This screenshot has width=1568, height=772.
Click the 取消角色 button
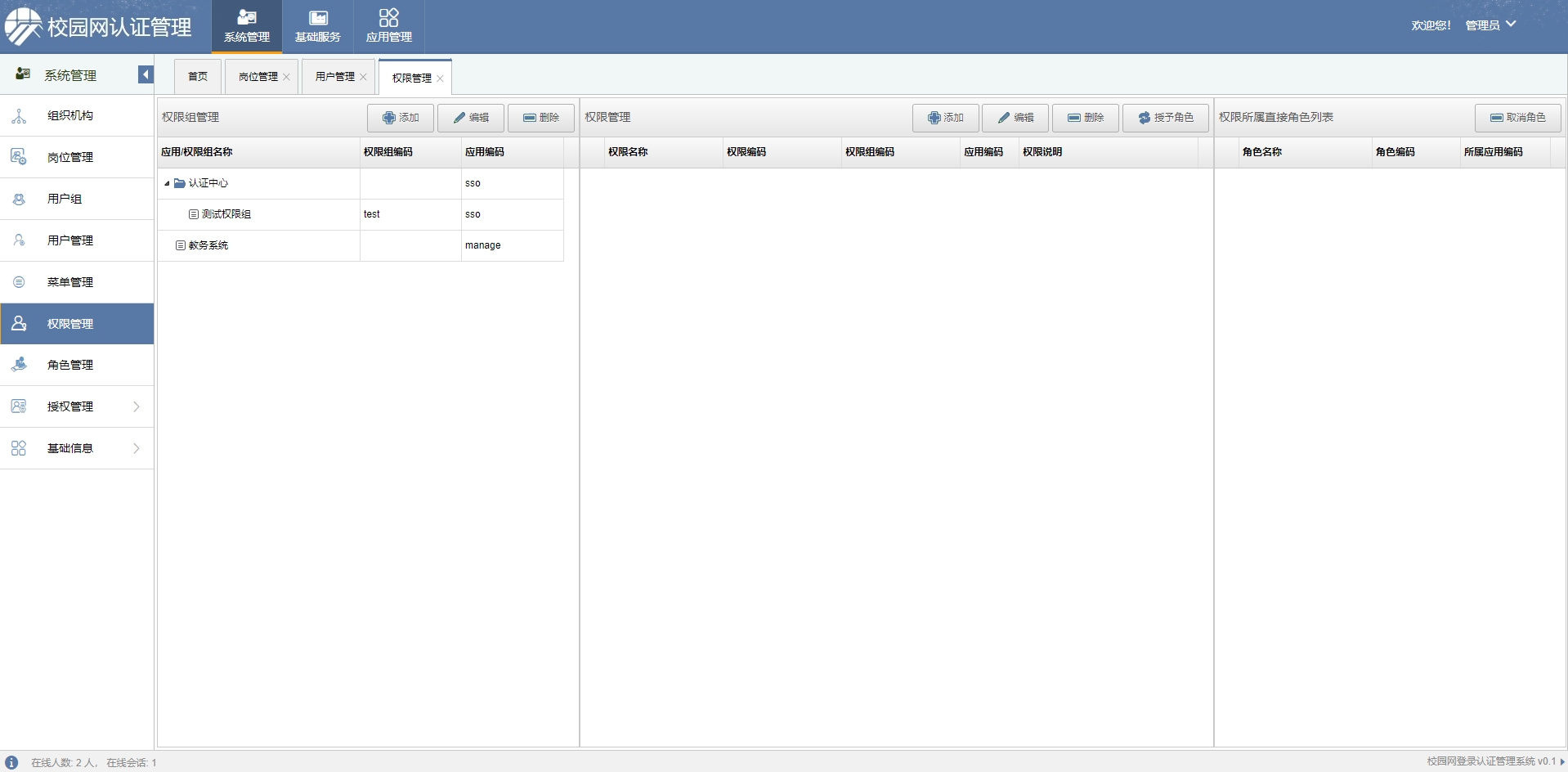click(1518, 118)
